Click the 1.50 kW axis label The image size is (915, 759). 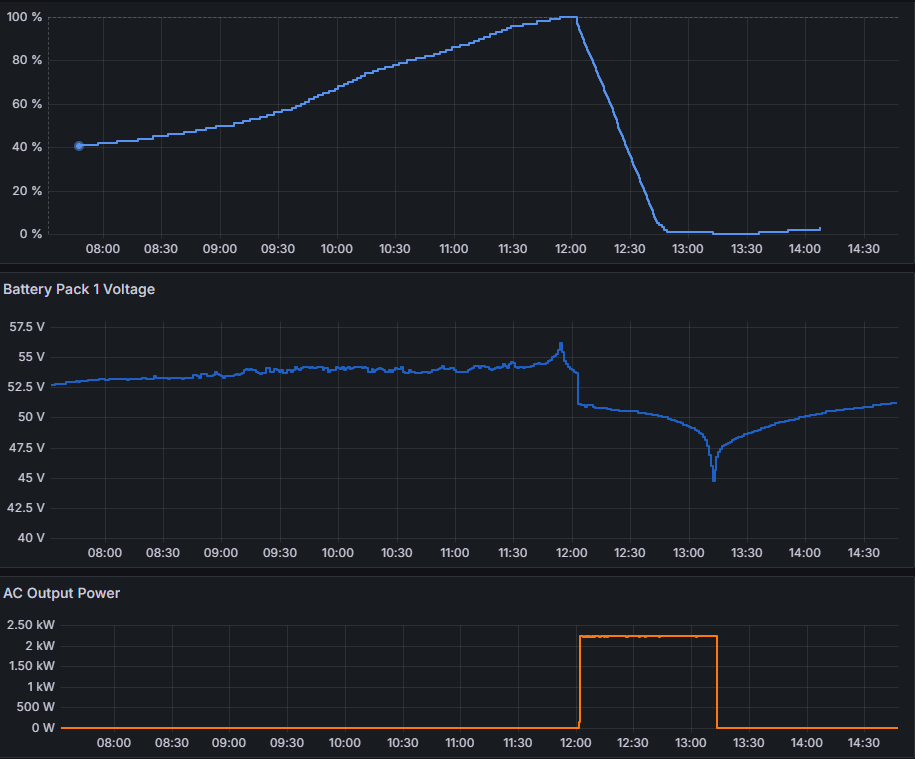tap(32, 666)
